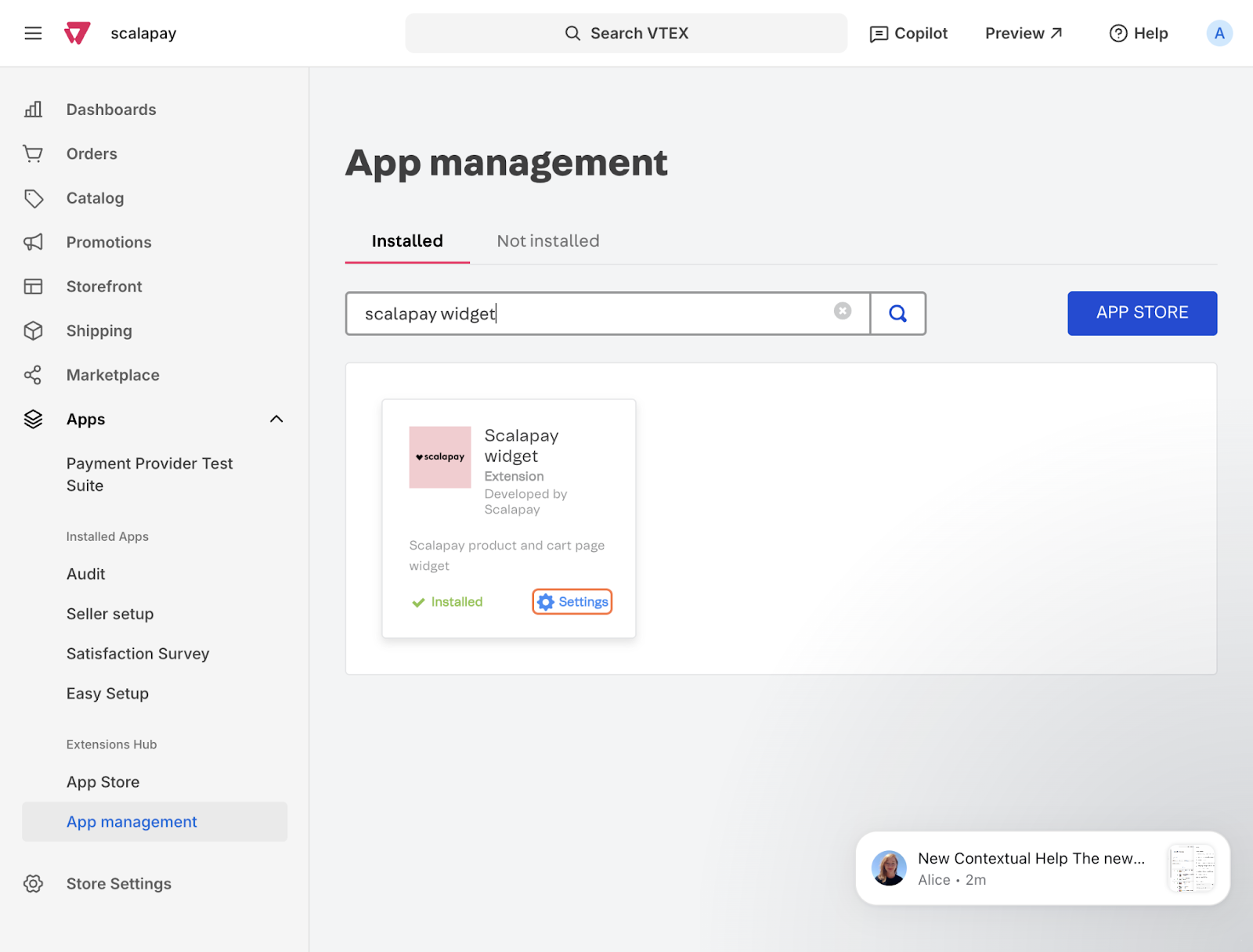1253x952 pixels.
Task: Click the scalapay account name
Action: pos(143,33)
